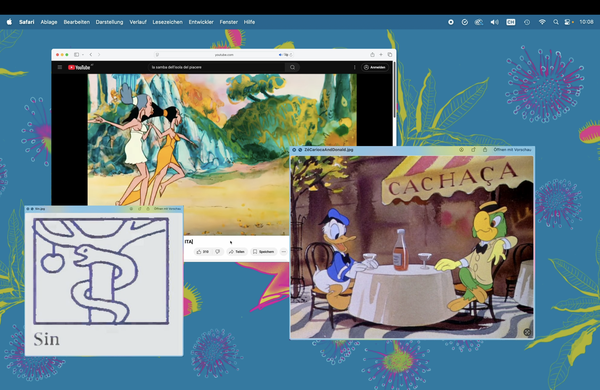The width and height of the screenshot is (600, 390).
Task: Click Öffnen mit Vorschau in Sin.jpg window
Action: tap(167, 209)
